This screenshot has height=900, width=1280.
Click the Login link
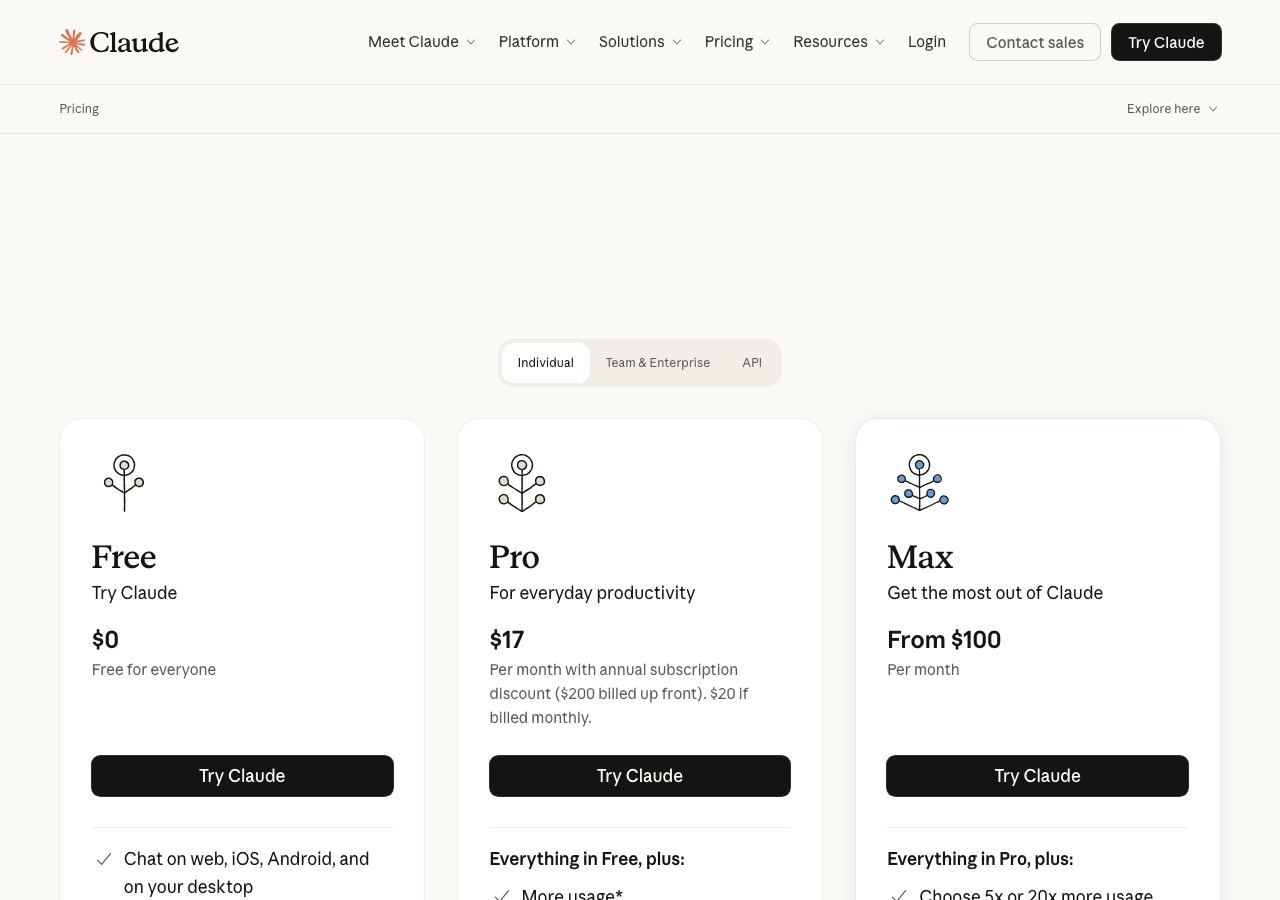[x=926, y=42]
